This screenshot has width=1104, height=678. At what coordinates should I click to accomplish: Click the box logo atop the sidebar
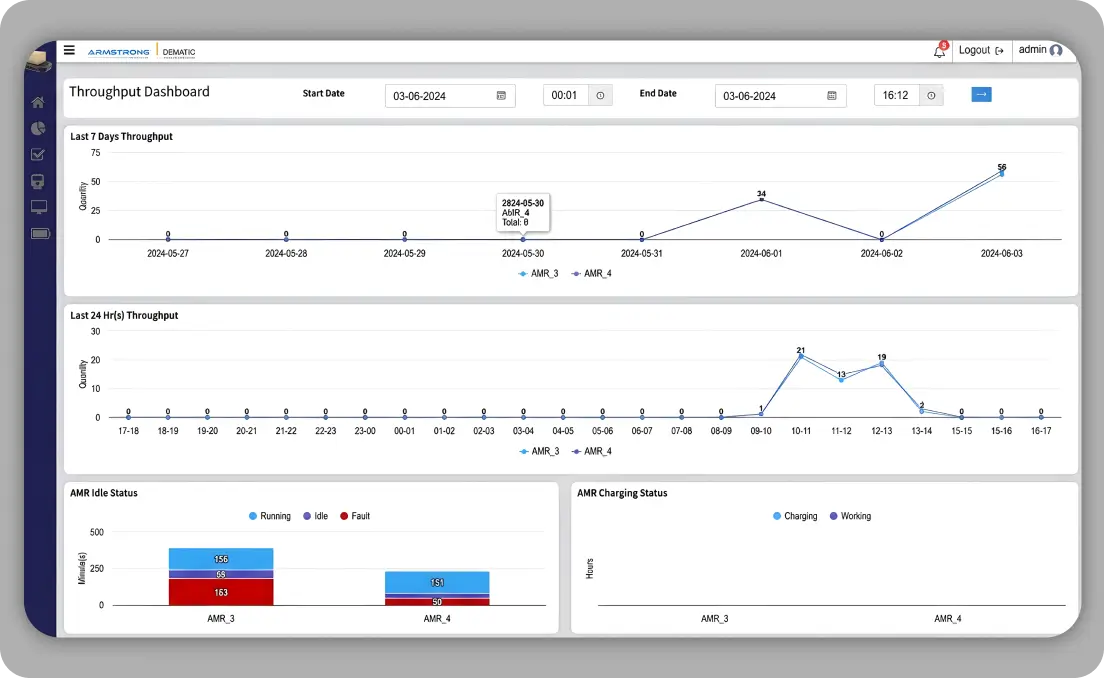[x=39, y=61]
